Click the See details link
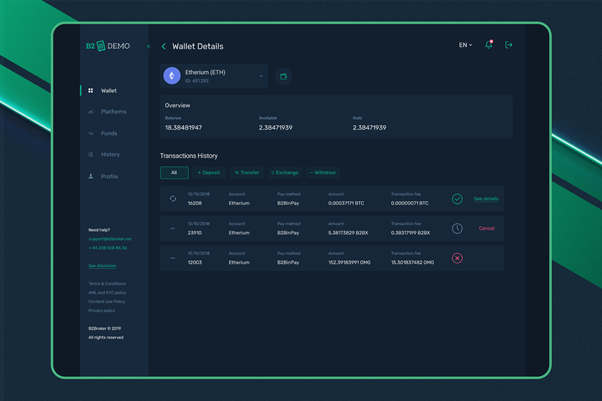This screenshot has height=401, width=602. [486, 199]
